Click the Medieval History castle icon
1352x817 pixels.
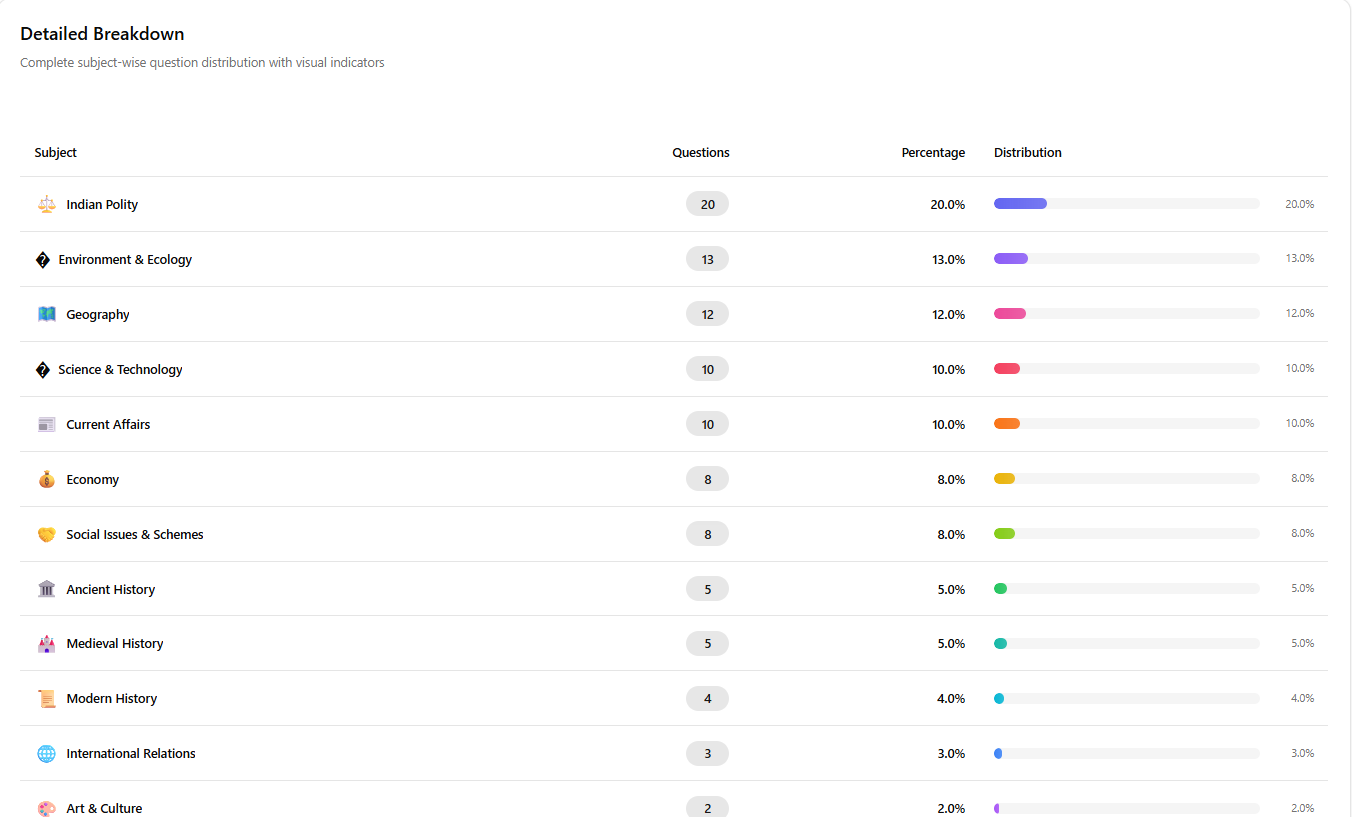coord(47,644)
